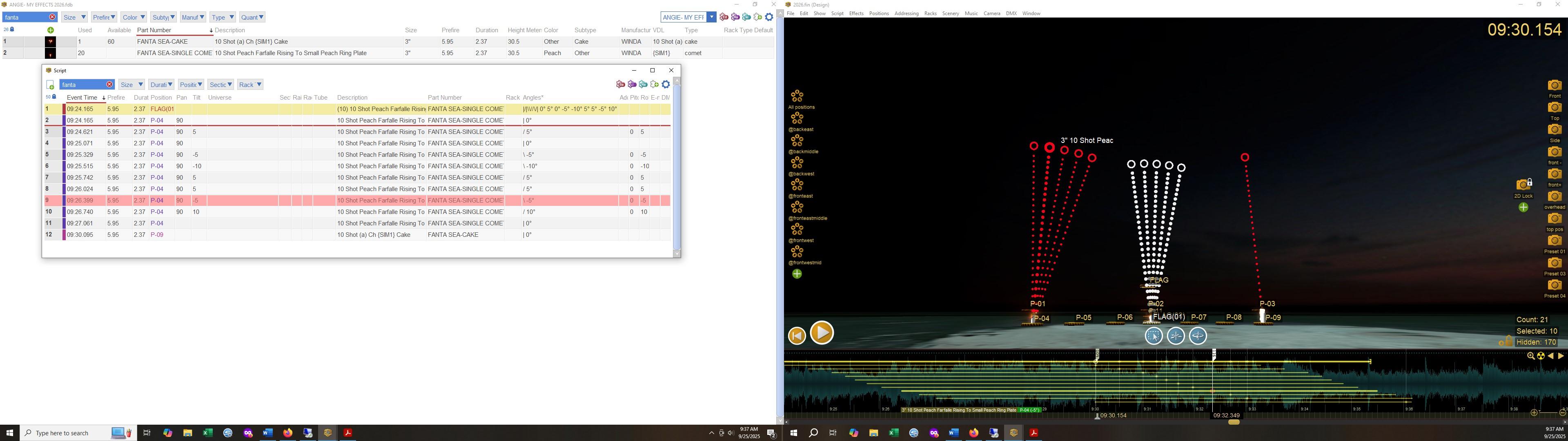1568x441 pixels.
Task: Clear the fanta filter in Script window
Action: [109, 85]
